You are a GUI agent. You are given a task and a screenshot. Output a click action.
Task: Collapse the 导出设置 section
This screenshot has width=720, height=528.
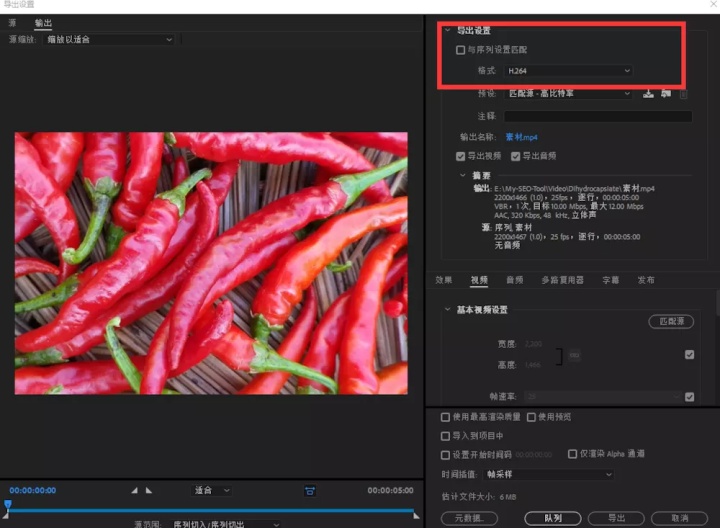coord(447,30)
